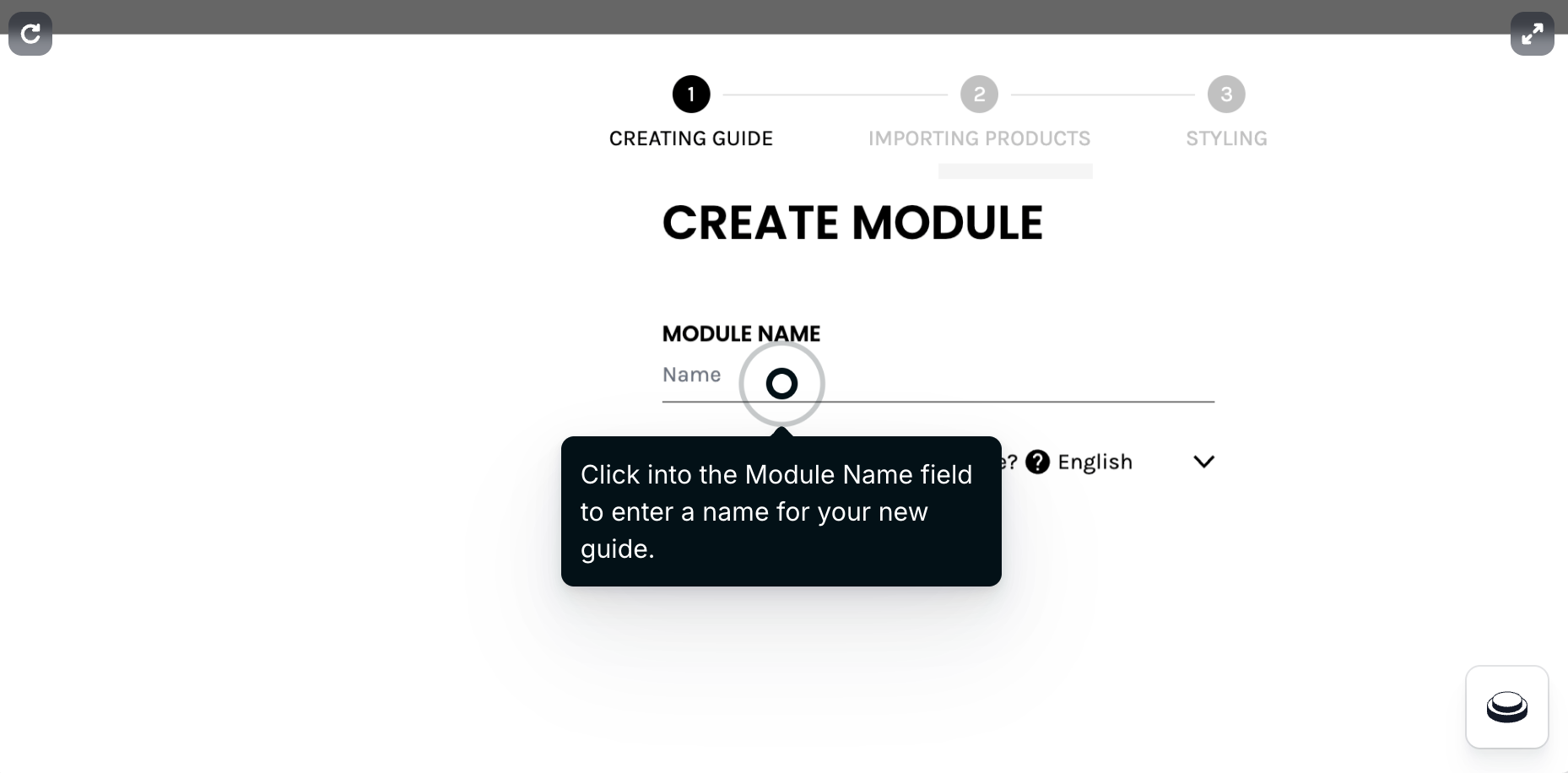Click step 3 circle in stepper
1568x773 pixels.
click(1226, 95)
